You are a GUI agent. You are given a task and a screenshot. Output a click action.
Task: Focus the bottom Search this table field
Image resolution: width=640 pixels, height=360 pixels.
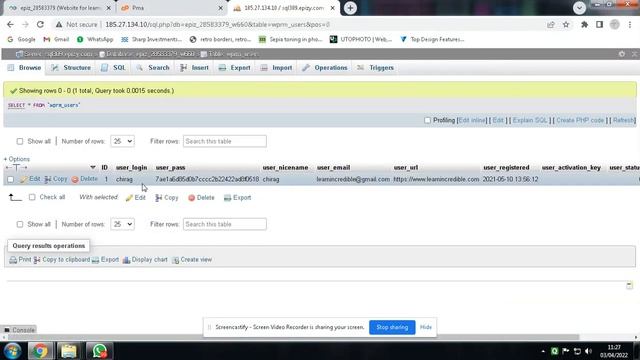[x=224, y=224]
